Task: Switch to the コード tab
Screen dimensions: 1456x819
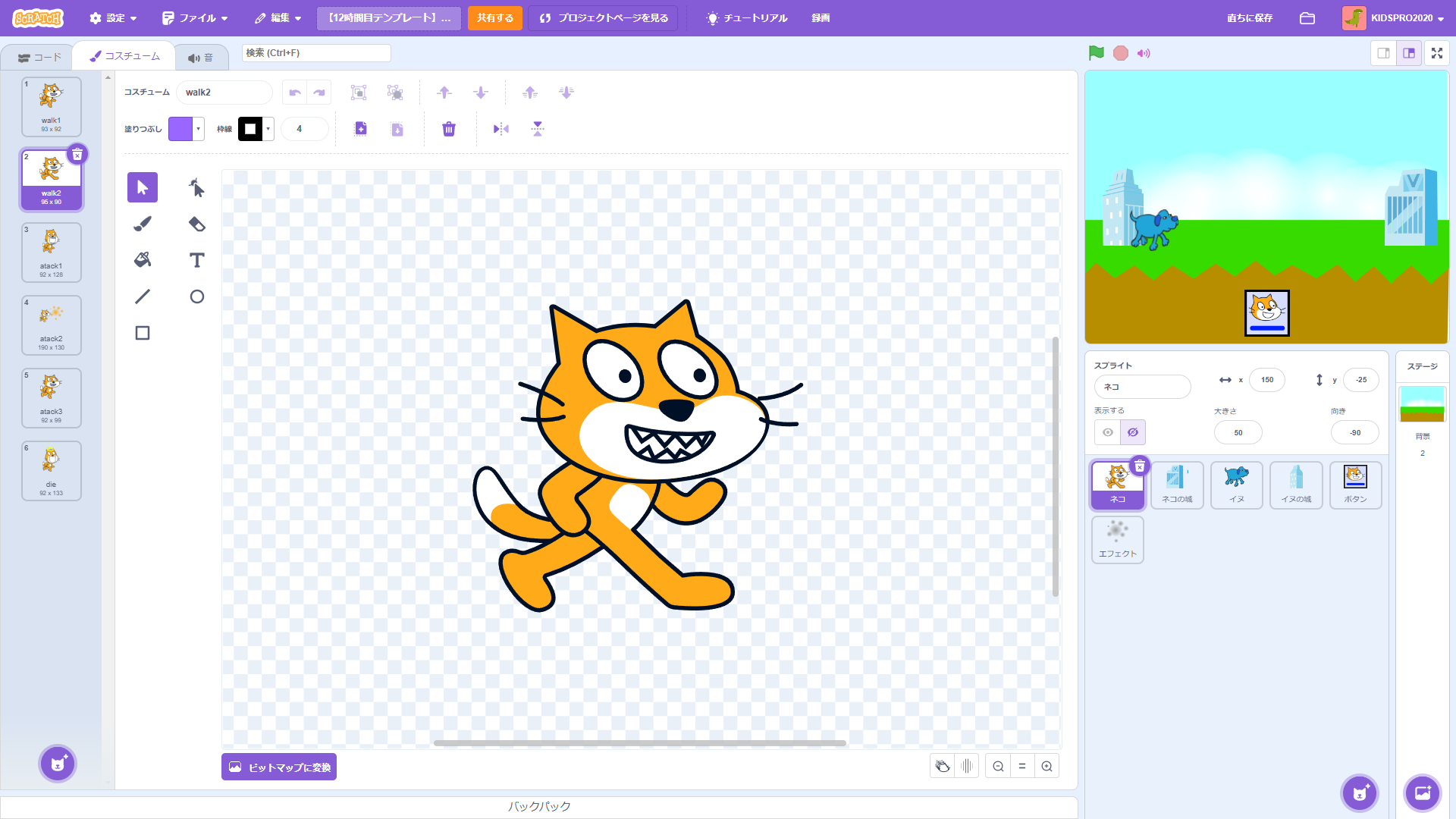Action: click(x=39, y=58)
